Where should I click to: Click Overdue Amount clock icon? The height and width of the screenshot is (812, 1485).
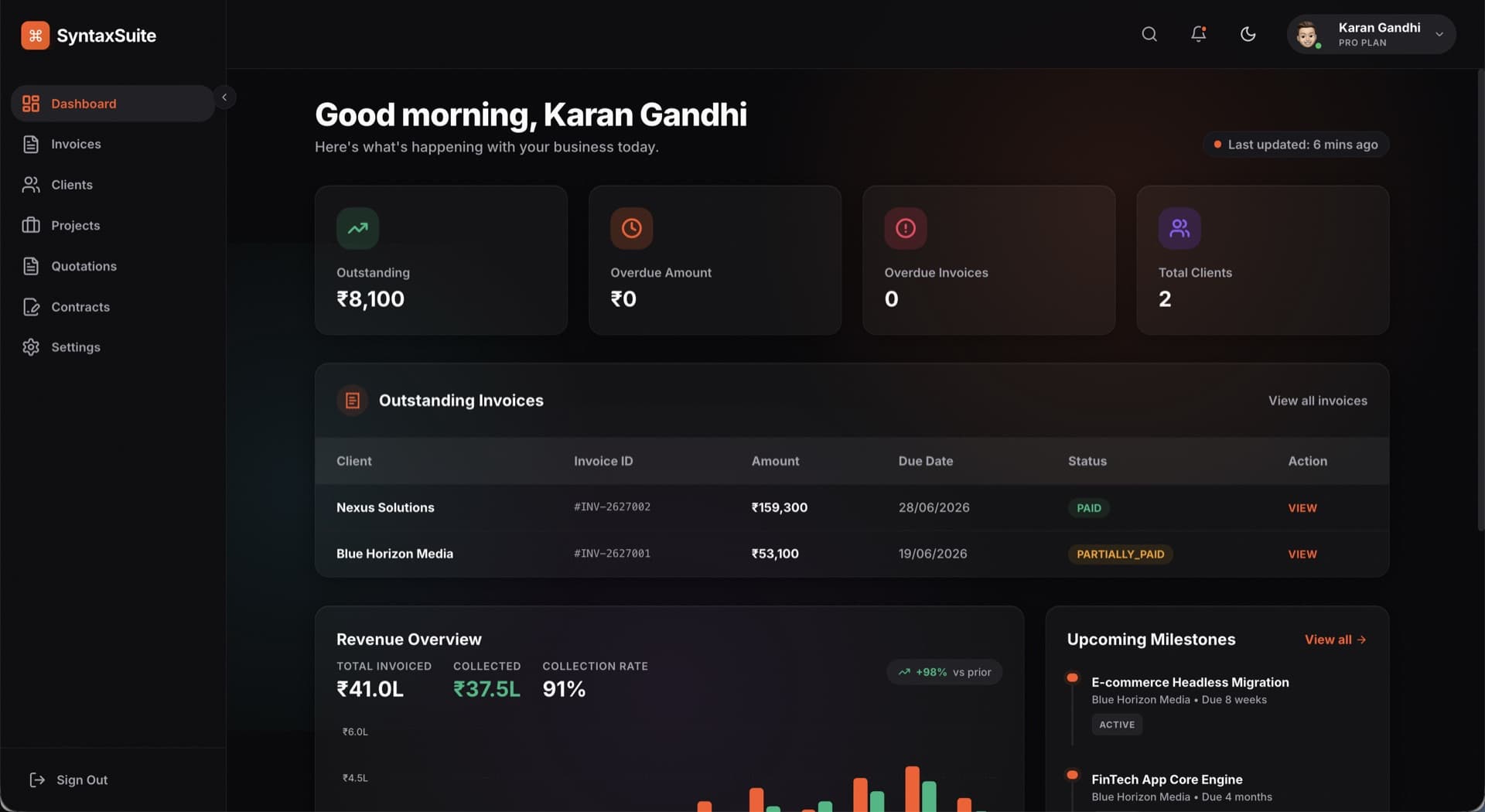[x=632, y=228]
